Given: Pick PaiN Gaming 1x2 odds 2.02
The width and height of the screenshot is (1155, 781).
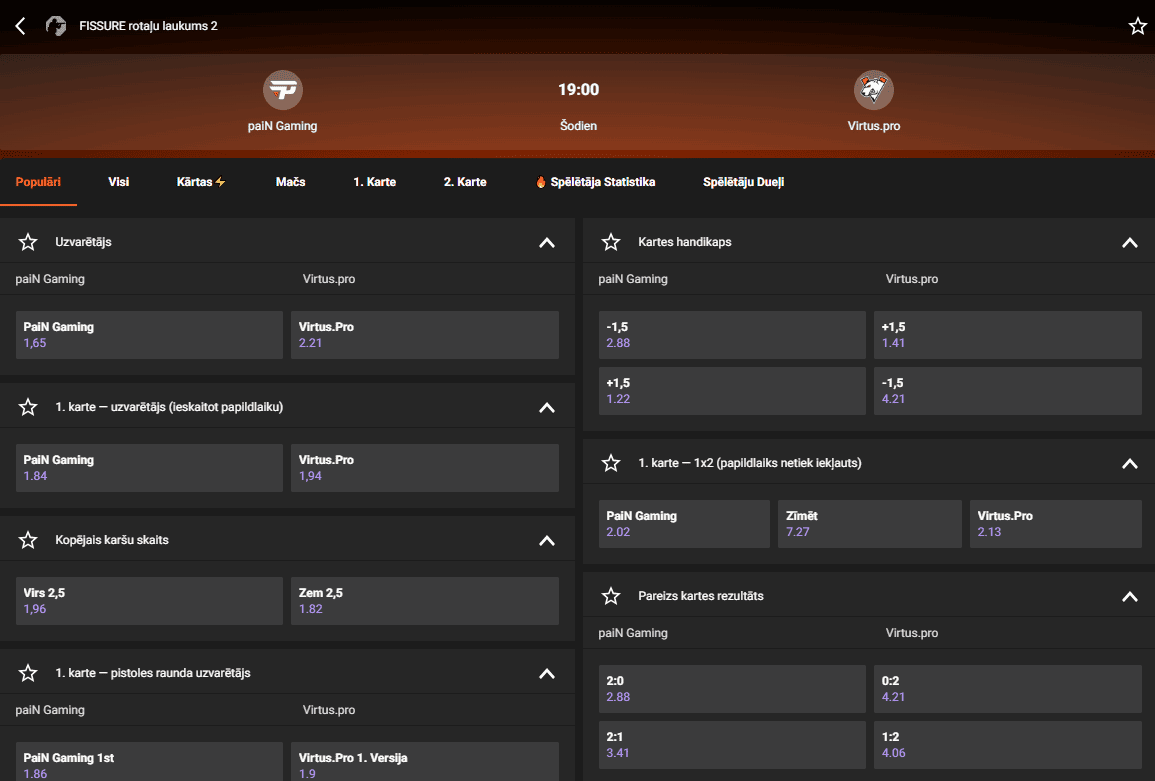Looking at the screenshot, I should (x=684, y=524).
